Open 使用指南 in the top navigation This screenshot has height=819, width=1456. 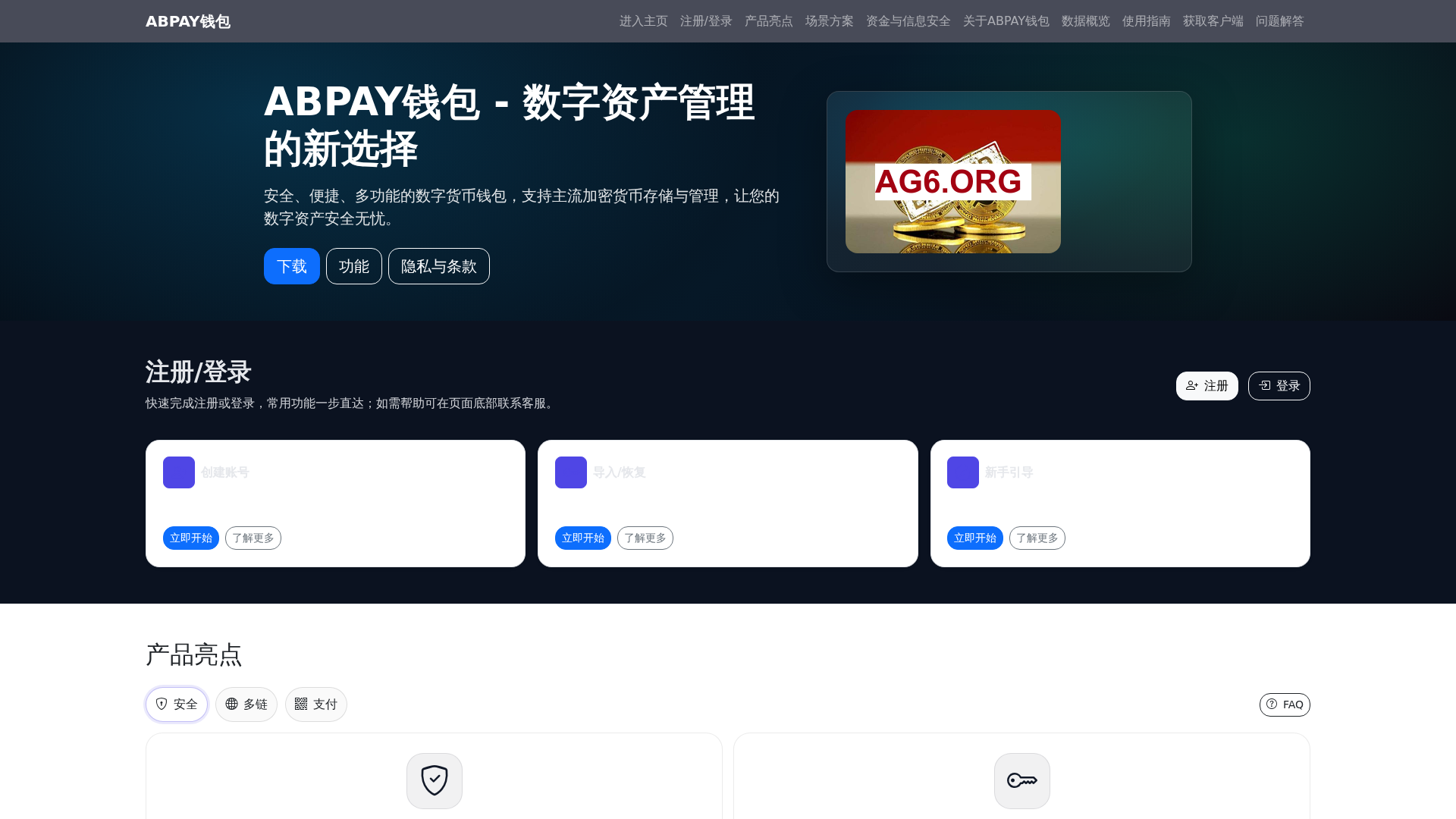tap(1146, 21)
